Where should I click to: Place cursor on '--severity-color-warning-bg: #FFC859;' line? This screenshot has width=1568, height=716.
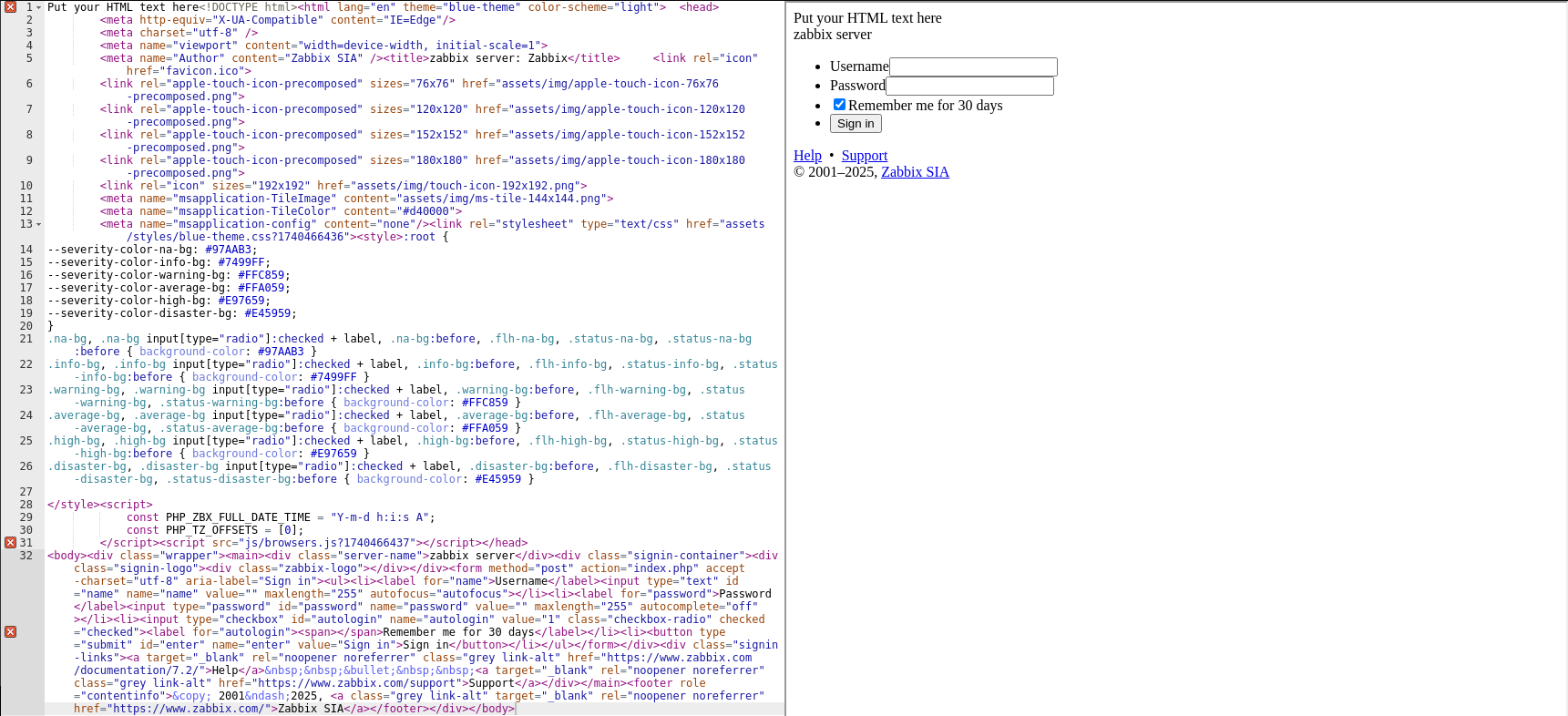point(169,275)
